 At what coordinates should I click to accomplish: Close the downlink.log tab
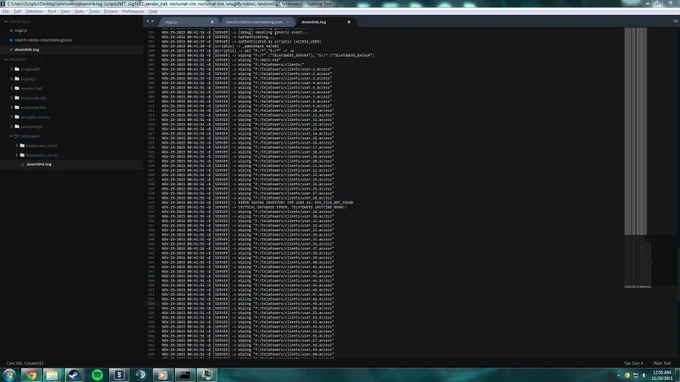[x=349, y=22]
